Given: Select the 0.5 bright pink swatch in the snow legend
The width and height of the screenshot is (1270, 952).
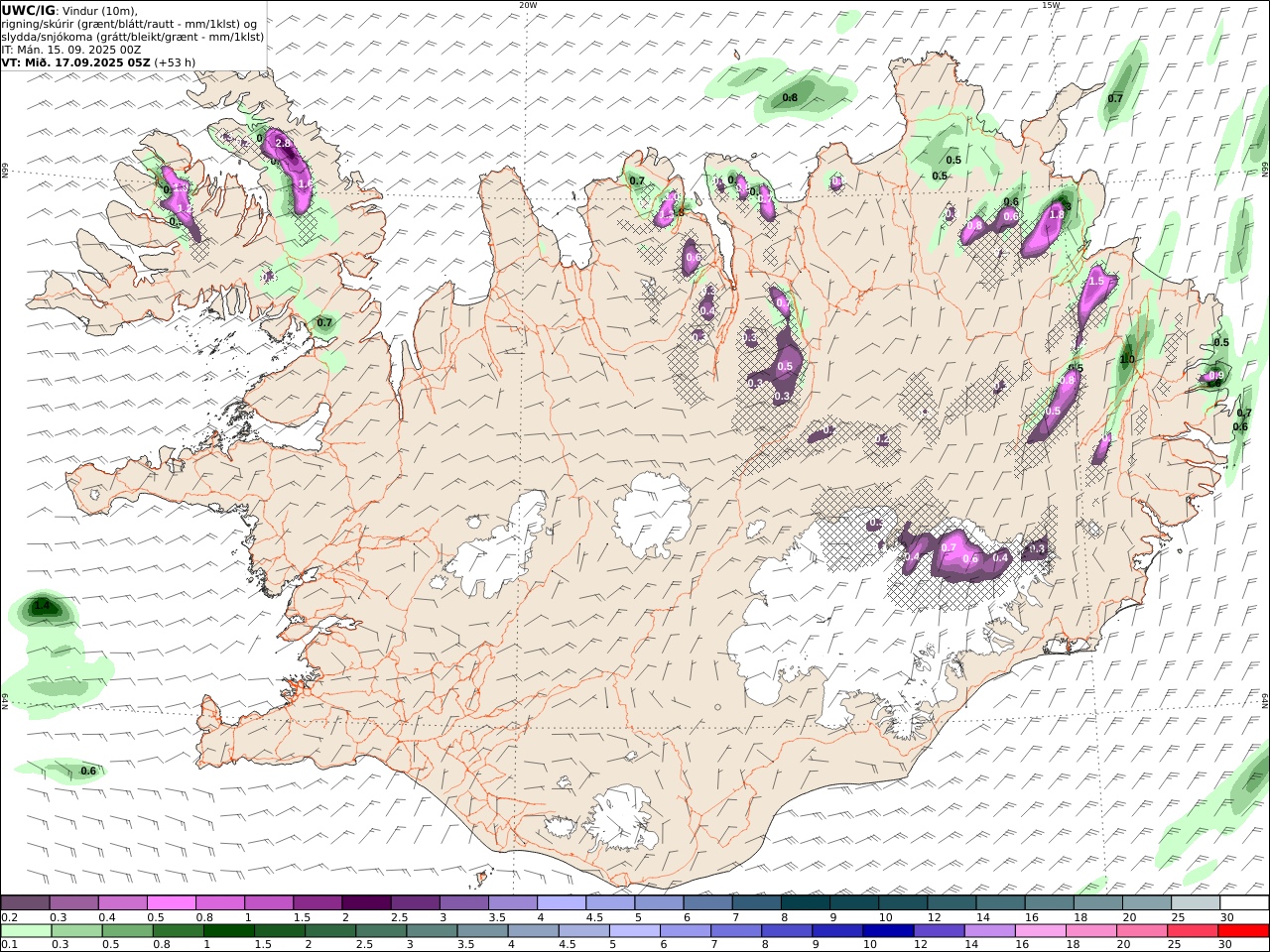Looking at the screenshot, I should pos(171,903).
